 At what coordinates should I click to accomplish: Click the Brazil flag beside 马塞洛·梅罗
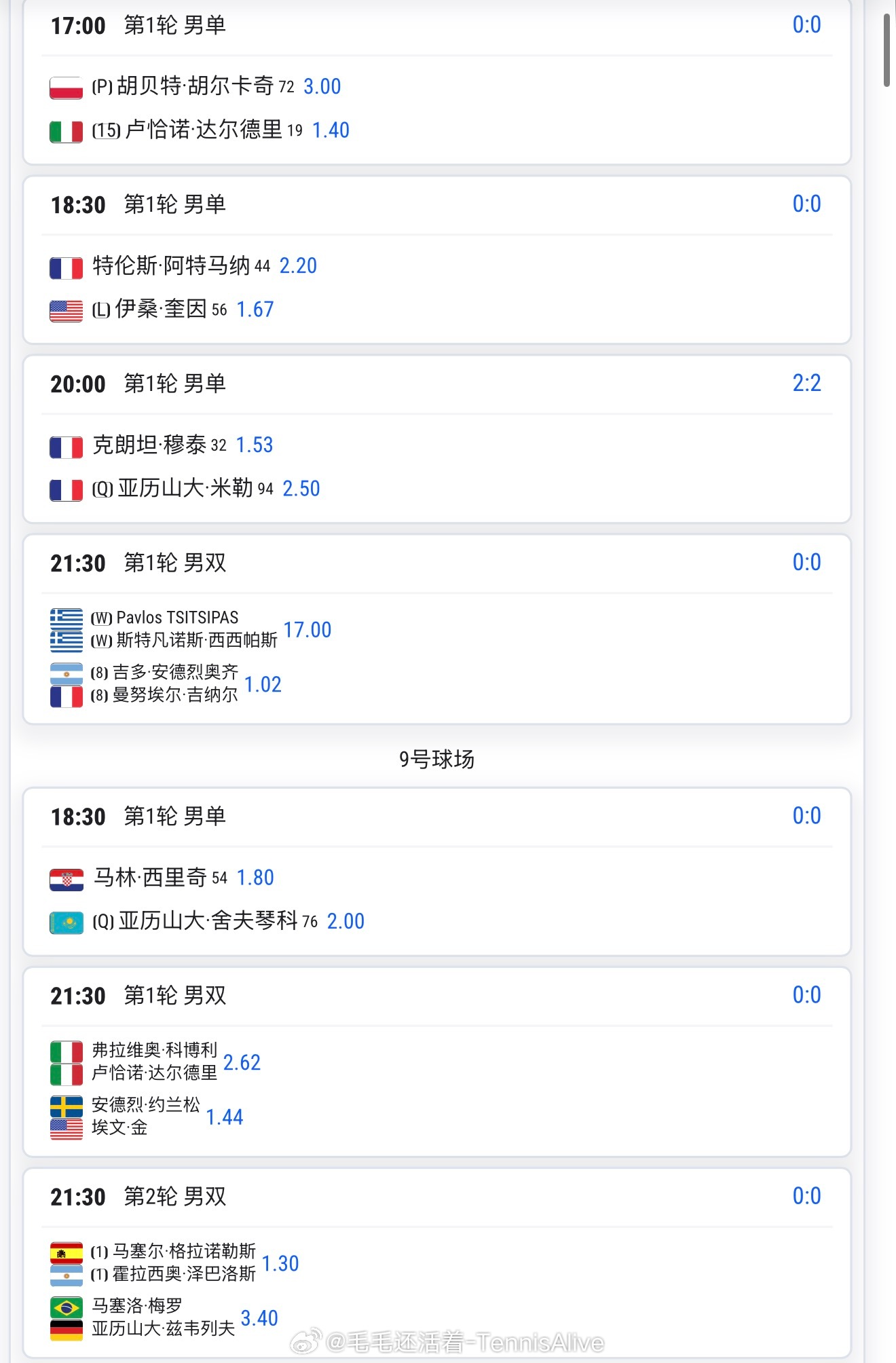click(66, 1307)
